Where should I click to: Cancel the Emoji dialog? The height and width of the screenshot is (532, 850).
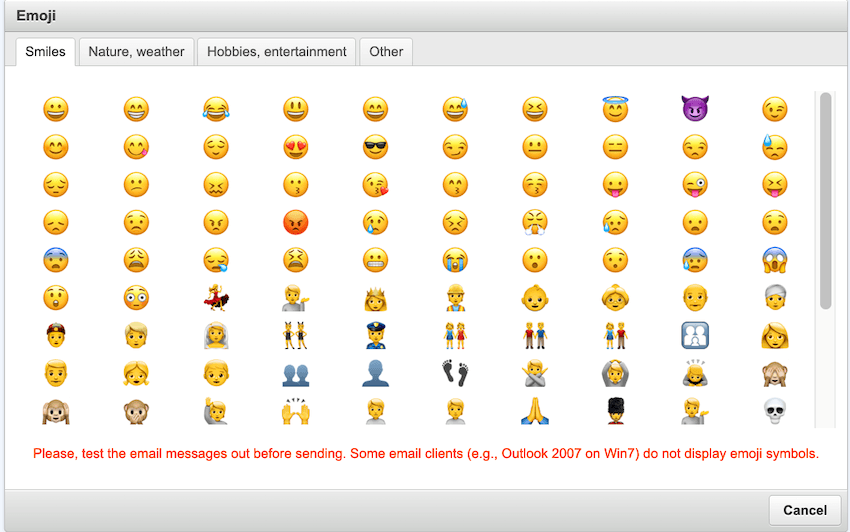click(805, 510)
